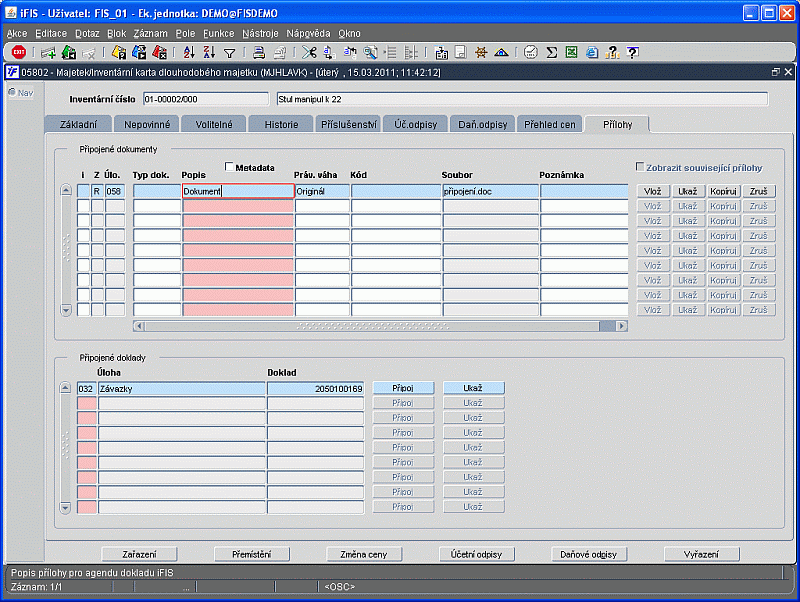Click Ukaž button beside doklad 2050100169
The height and width of the screenshot is (602, 800).
(473, 388)
